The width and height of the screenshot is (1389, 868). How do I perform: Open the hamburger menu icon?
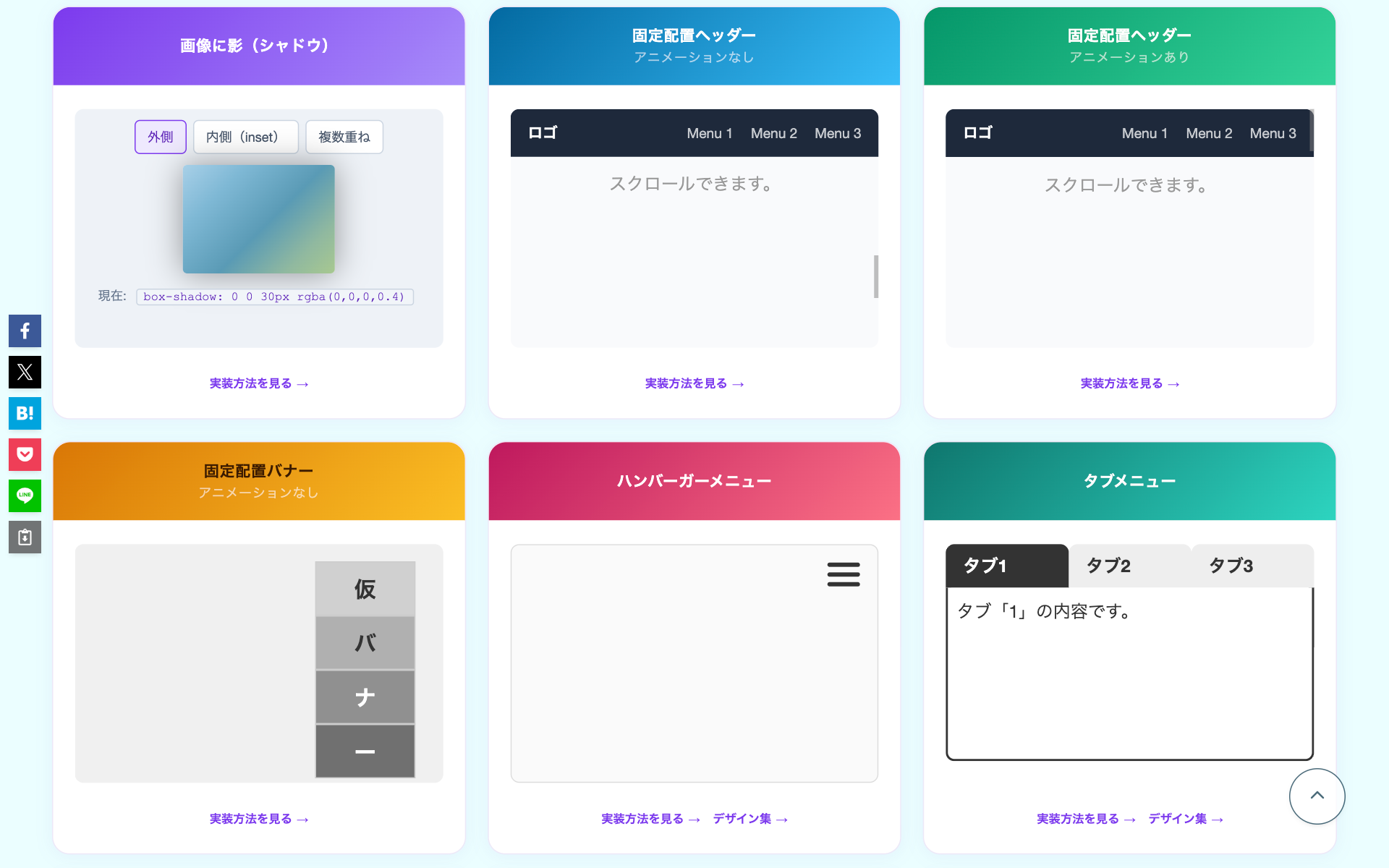click(x=844, y=574)
